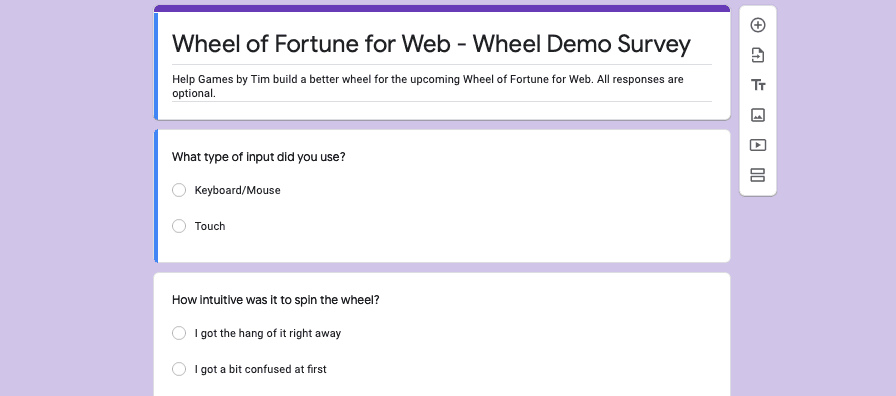Choose "I got a bit confused at first"

[x=179, y=369]
